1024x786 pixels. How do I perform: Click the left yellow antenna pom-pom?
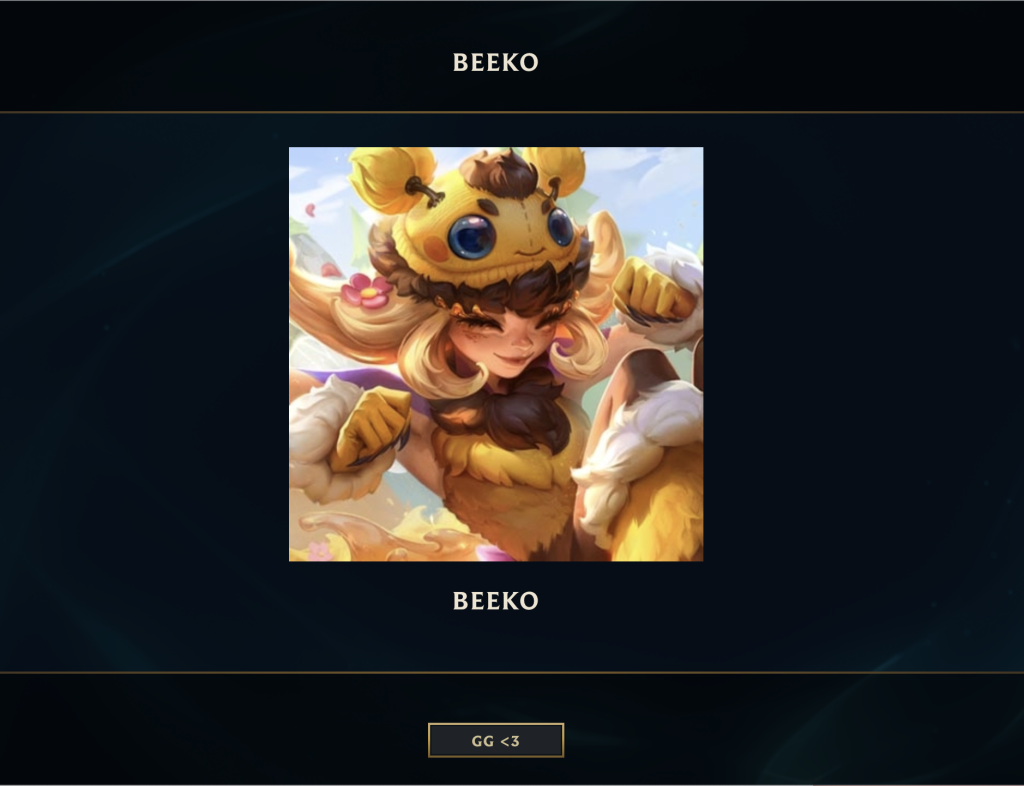click(x=392, y=180)
